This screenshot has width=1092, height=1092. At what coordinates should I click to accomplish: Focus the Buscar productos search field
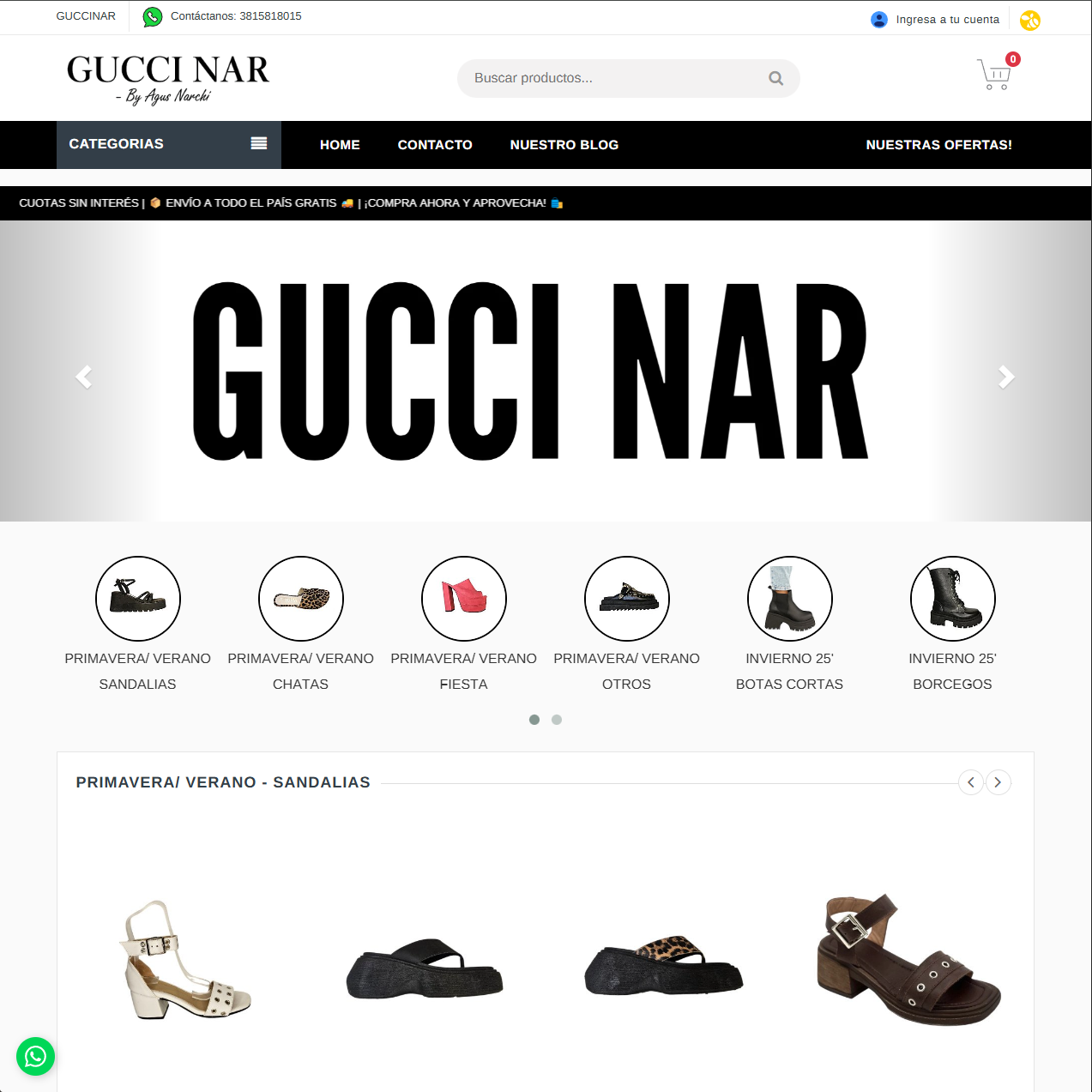(x=629, y=78)
